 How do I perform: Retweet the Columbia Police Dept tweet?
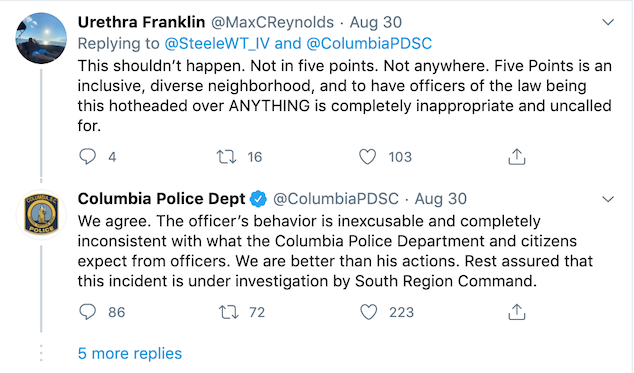tap(228, 312)
